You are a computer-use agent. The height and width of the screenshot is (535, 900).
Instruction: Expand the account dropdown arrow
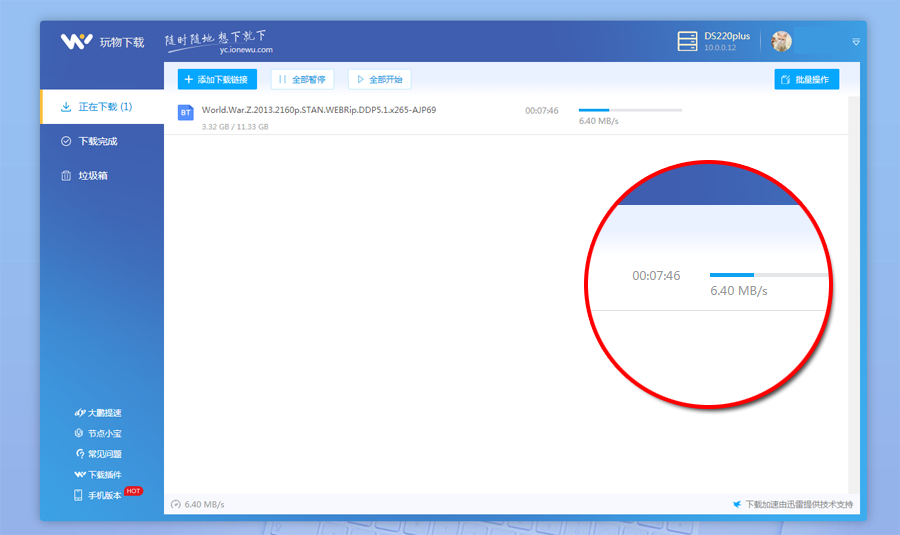856,42
